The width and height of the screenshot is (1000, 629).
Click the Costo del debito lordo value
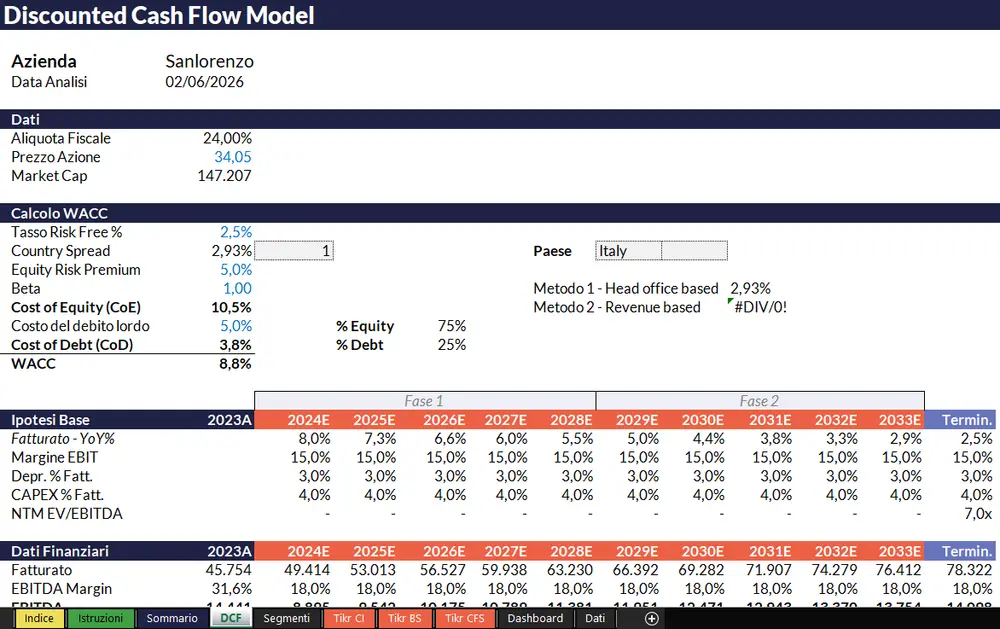click(236, 326)
